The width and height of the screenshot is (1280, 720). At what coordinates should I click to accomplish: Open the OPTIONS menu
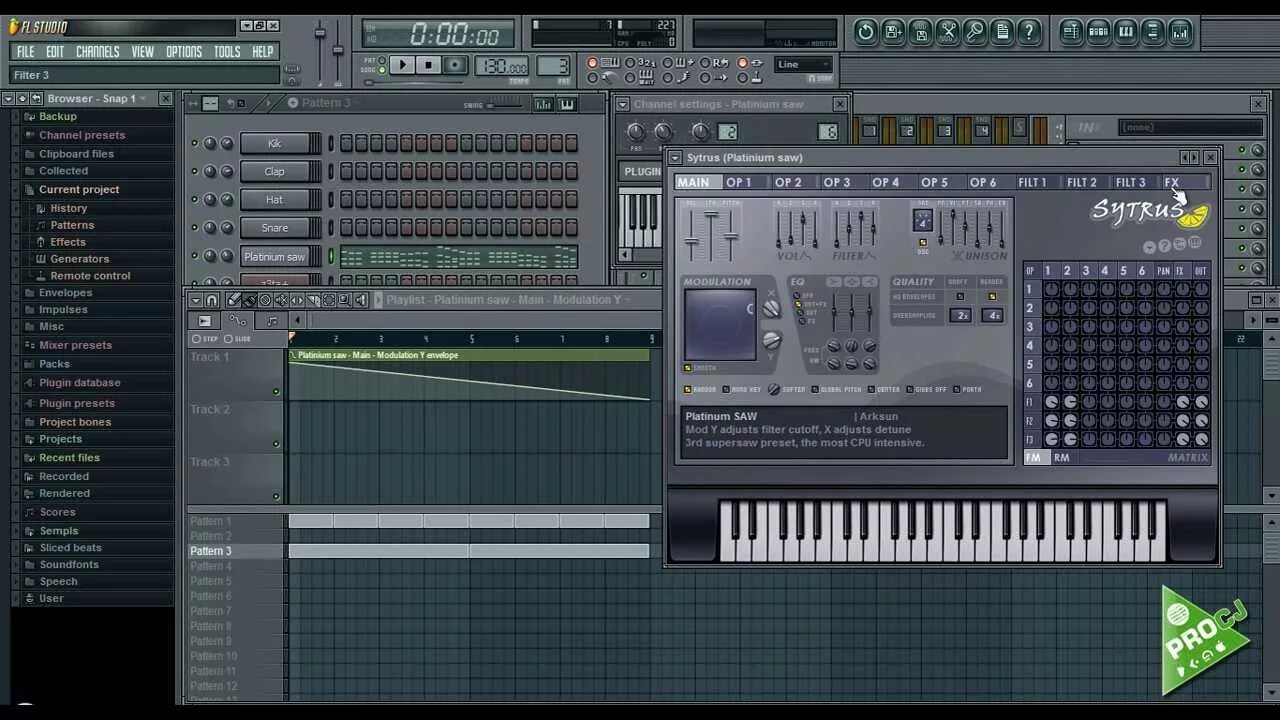coord(183,51)
